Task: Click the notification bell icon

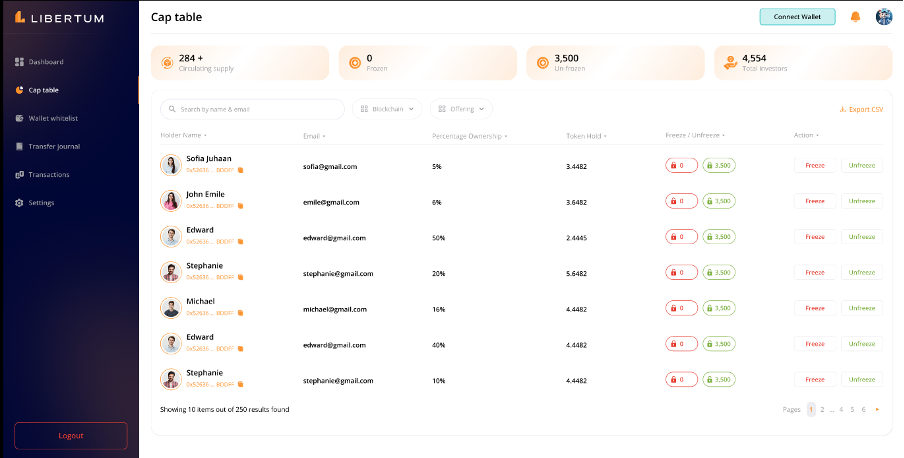Action: (x=855, y=17)
